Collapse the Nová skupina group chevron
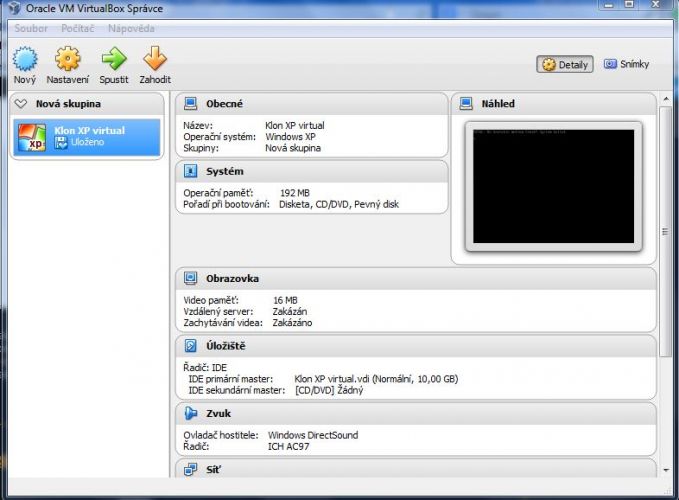The width and height of the screenshot is (679, 500). point(20,104)
